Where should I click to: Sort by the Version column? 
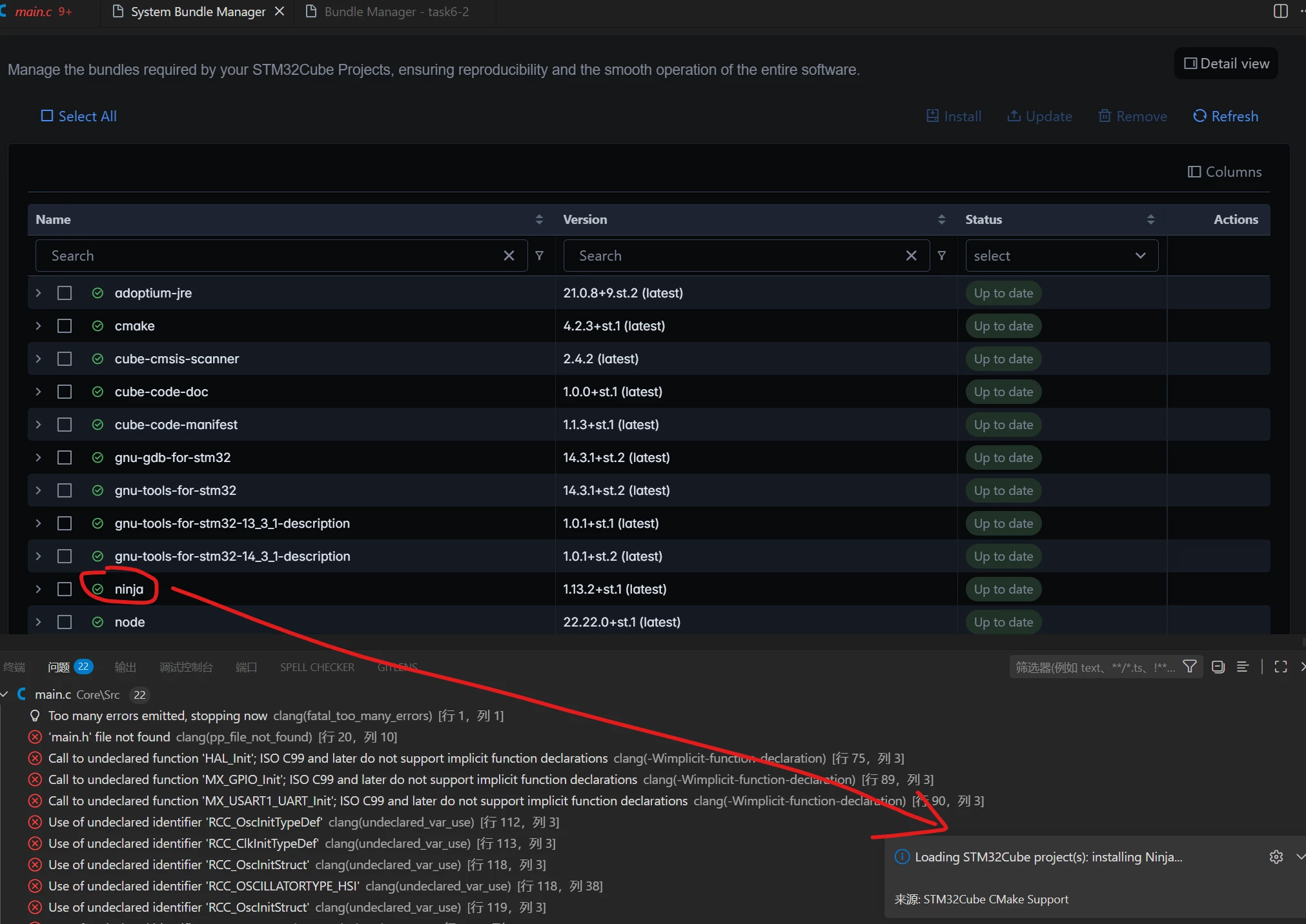941,219
